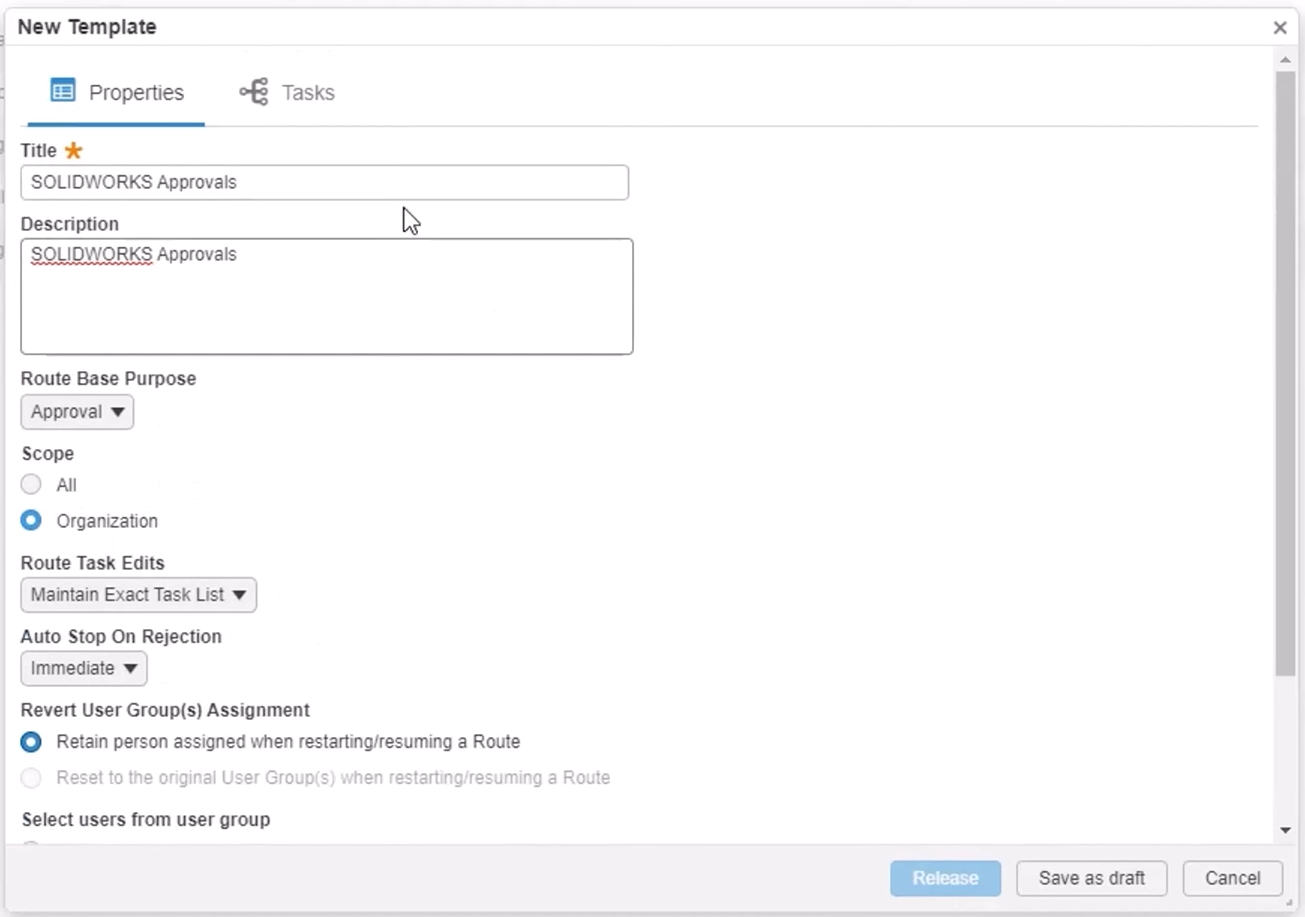Open the Route Task Edits dropdown
This screenshot has width=1305, height=917.
pyautogui.click(x=138, y=594)
